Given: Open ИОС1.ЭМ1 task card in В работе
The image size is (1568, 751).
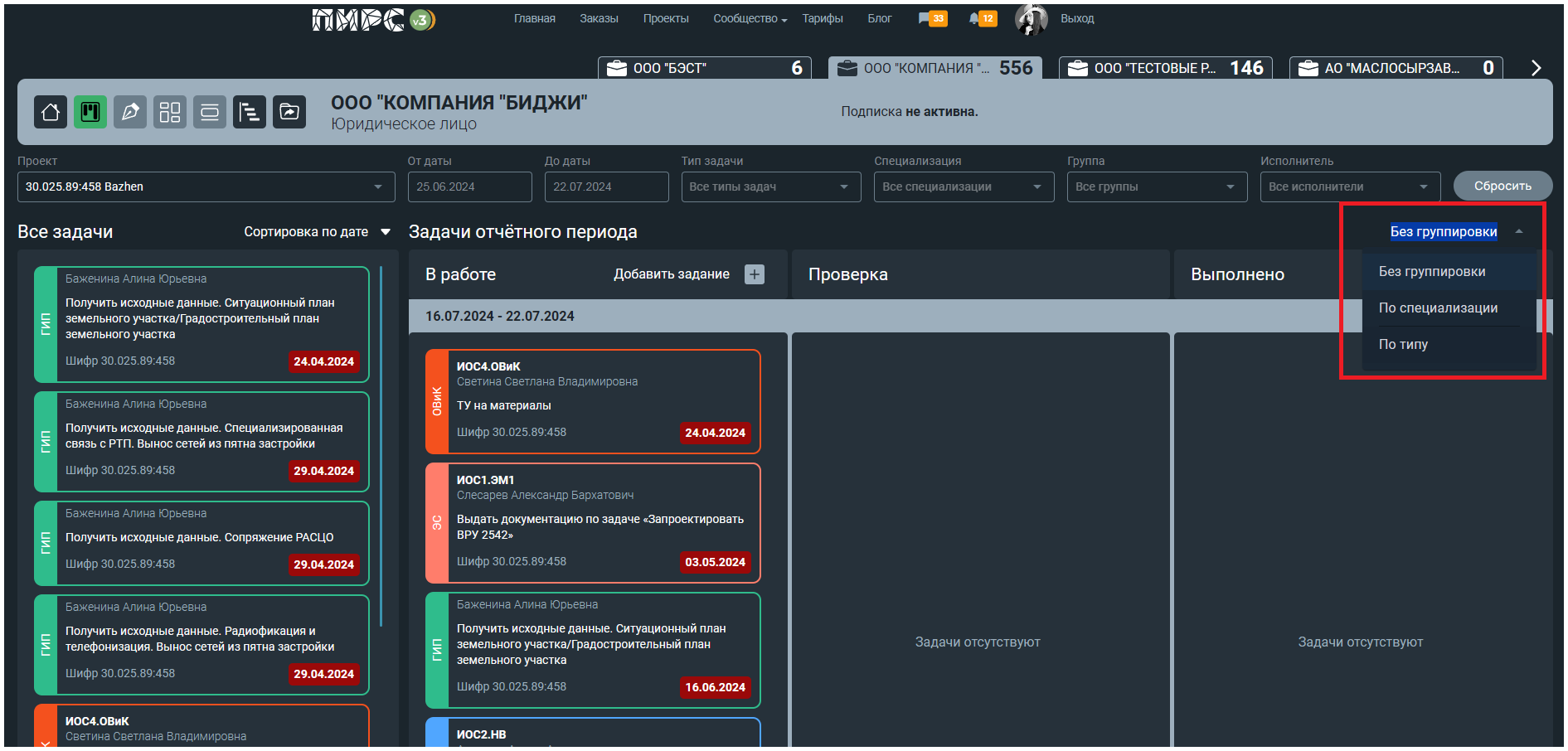Looking at the screenshot, I should point(593,523).
